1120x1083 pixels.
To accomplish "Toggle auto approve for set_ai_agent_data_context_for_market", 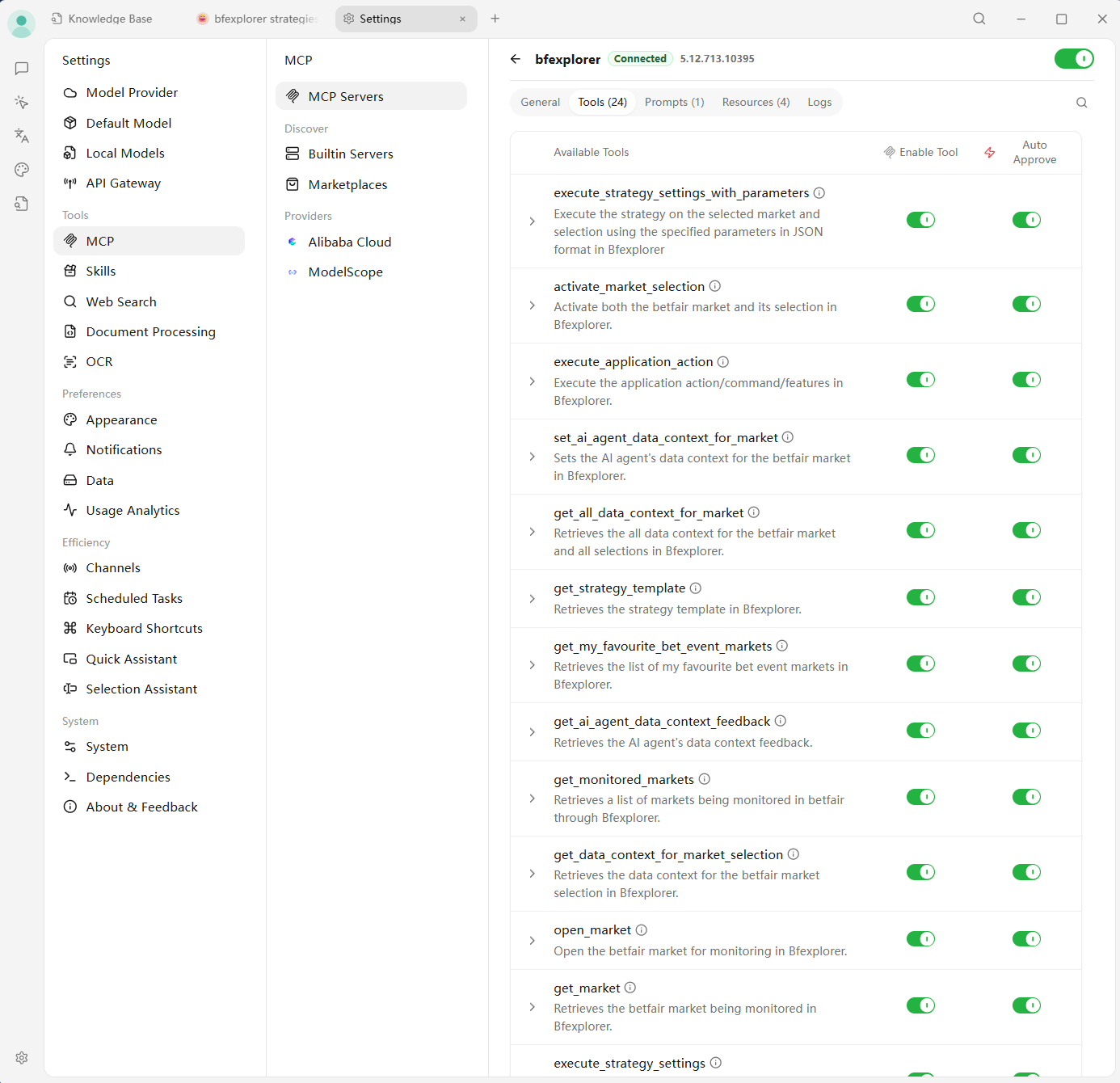I will tap(1026, 455).
